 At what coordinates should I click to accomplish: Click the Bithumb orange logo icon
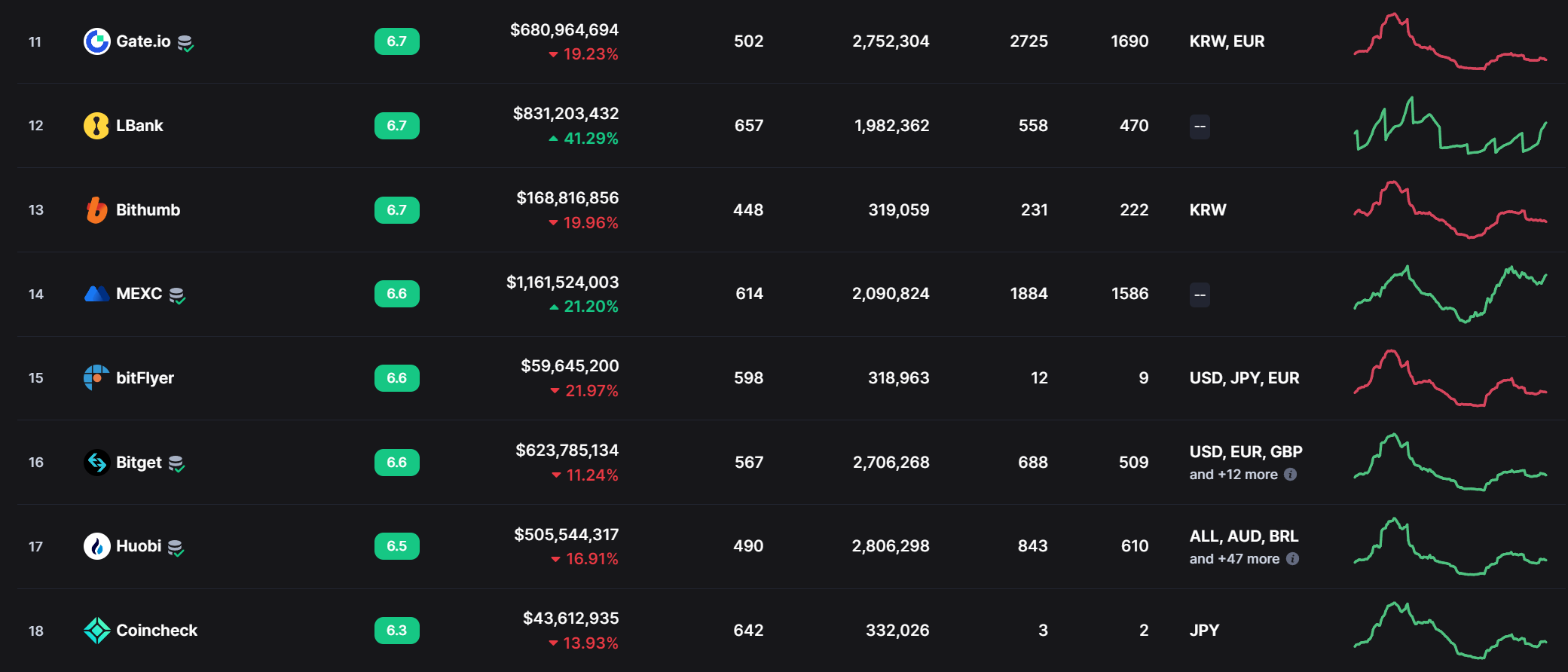[x=96, y=210]
